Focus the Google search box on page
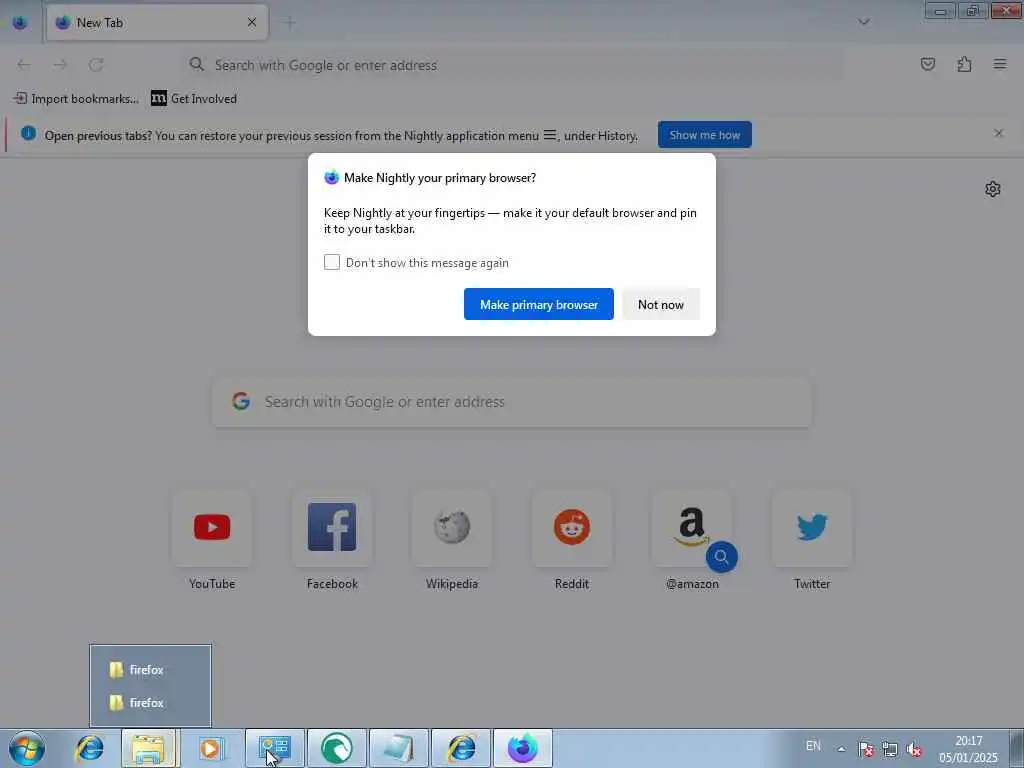 point(512,402)
